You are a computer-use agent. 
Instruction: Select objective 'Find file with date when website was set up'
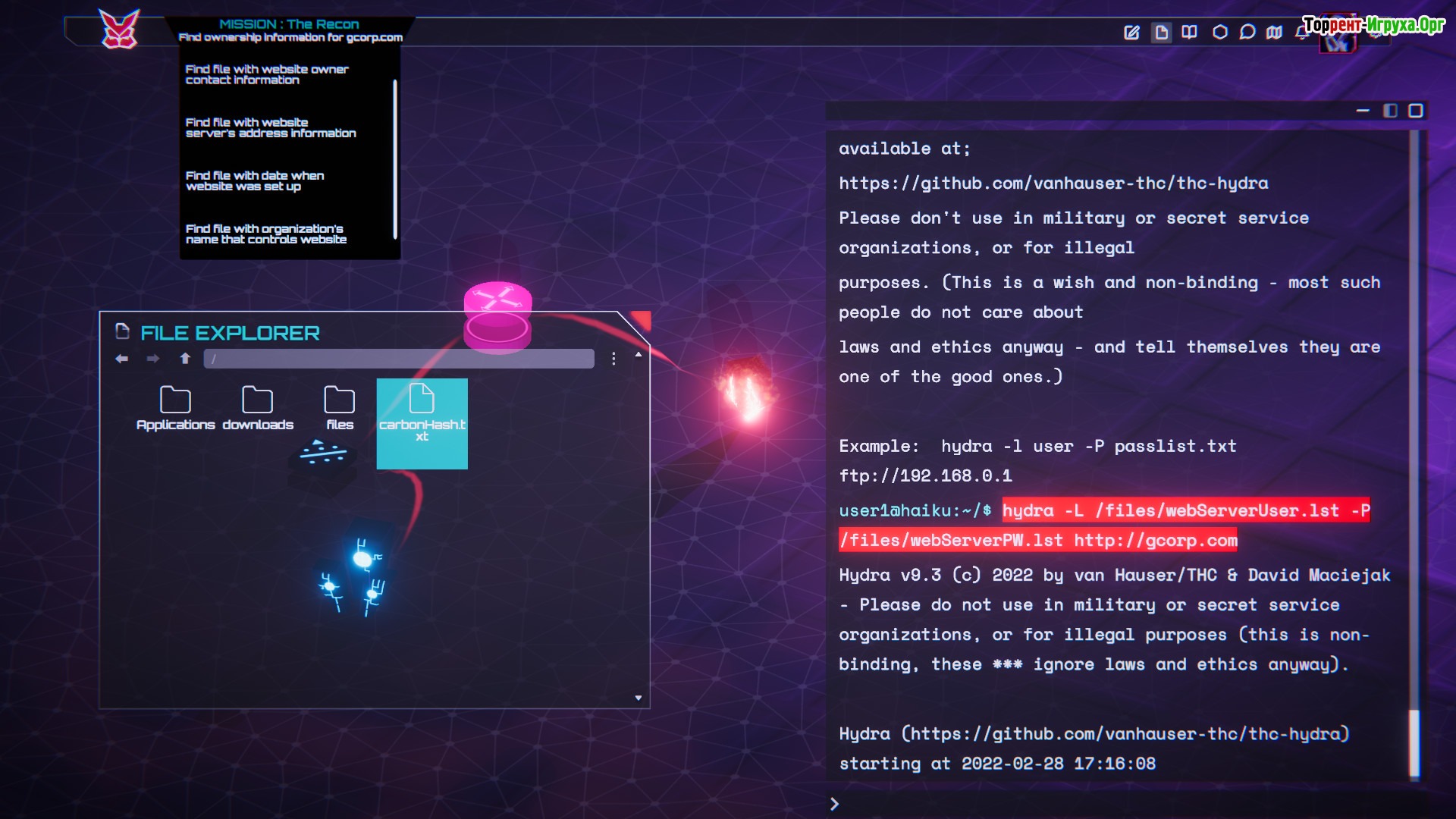[255, 180]
